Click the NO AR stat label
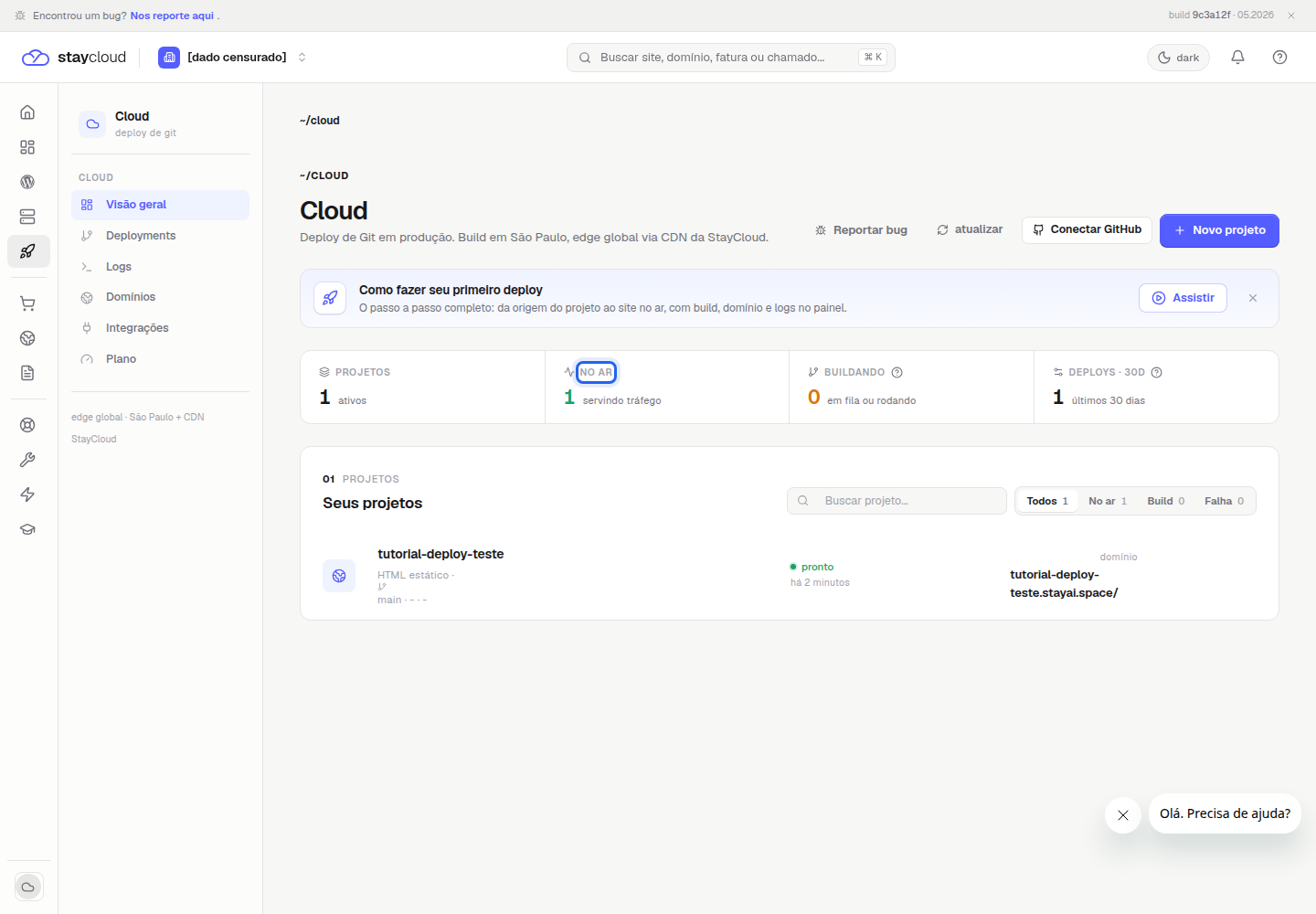Screen dimensions: 1316x914 596,372
